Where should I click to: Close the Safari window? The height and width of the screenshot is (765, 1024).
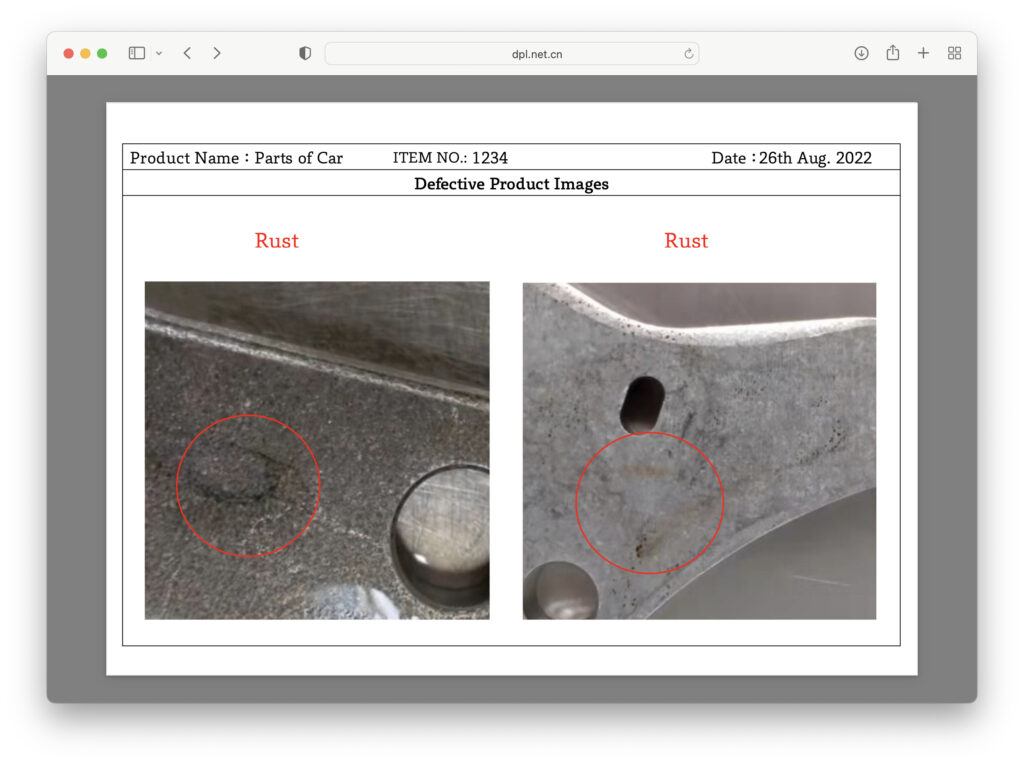69,53
